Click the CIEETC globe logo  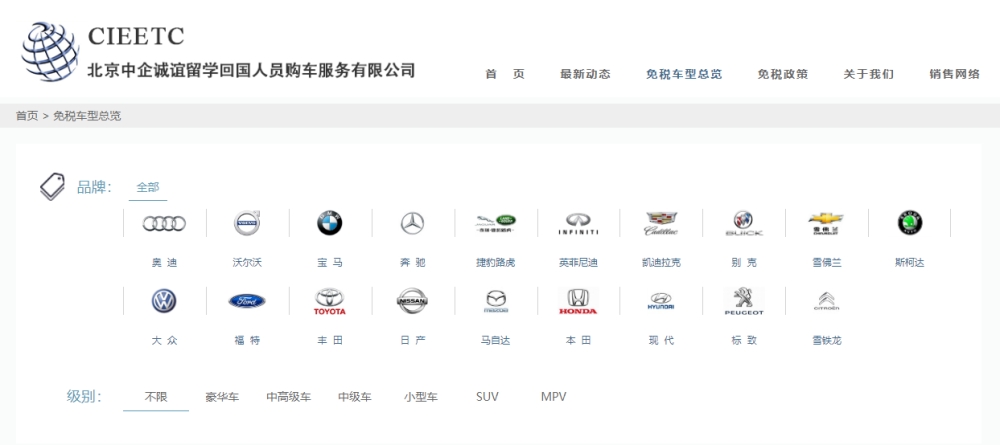pyautogui.click(x=50, y=51)
